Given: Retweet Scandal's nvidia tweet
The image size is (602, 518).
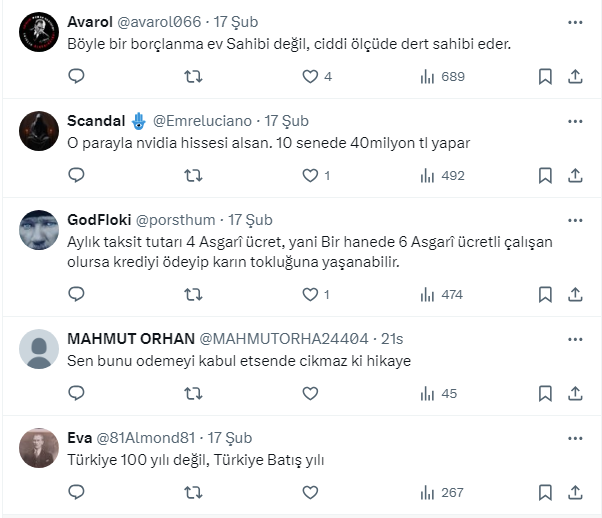Looking at the screenshot, I should [194, 175].
